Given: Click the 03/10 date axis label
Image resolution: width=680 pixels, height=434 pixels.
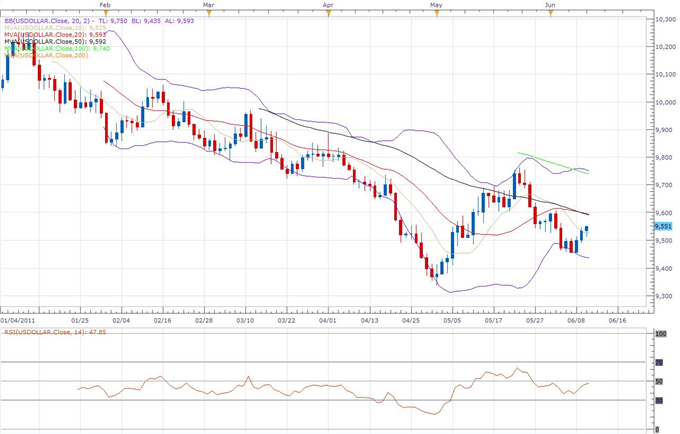Looking at the screenshot, I should click(245, 320).
